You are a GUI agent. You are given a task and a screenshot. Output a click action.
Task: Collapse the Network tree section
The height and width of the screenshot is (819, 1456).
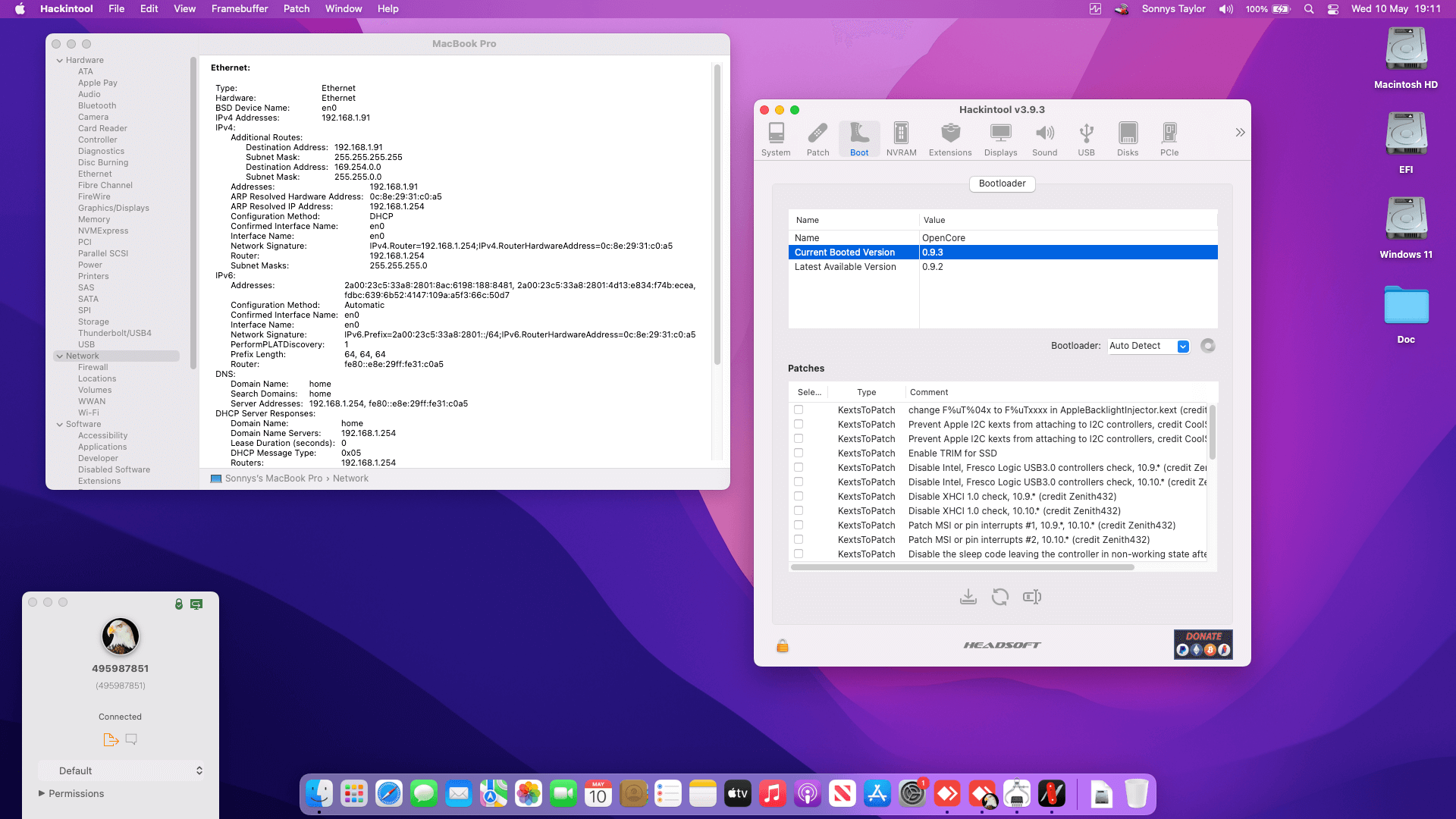click(60, 356)
